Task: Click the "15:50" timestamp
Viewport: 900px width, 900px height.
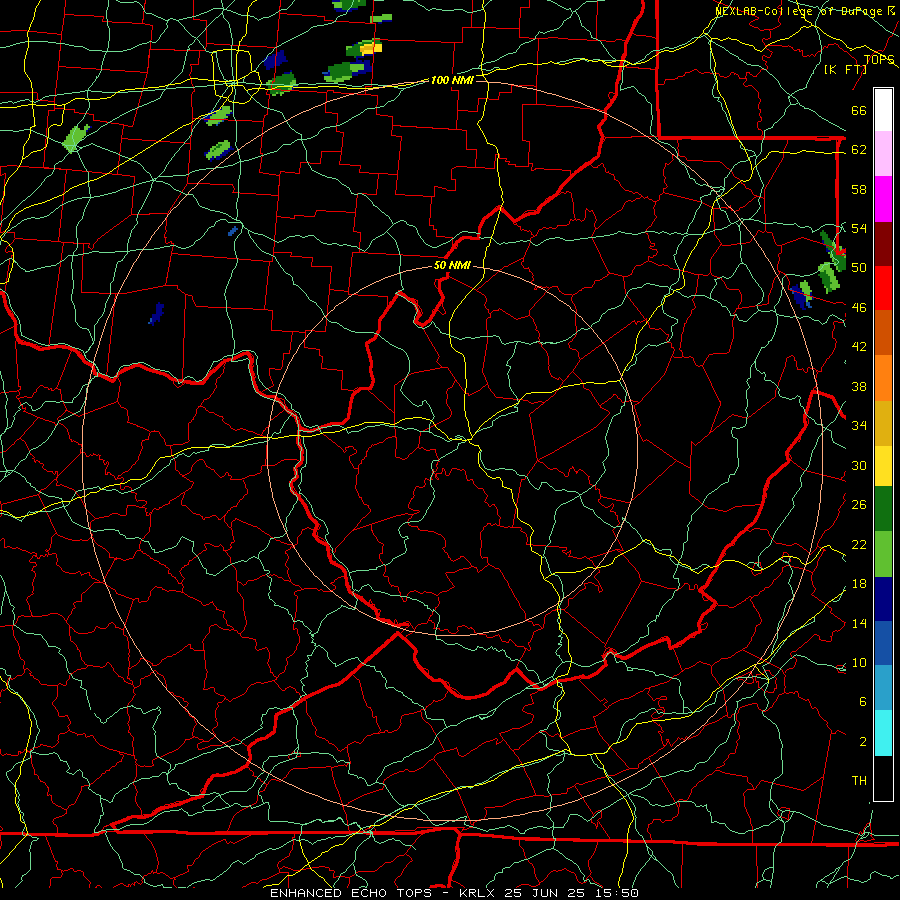Action: click(615, 893)
